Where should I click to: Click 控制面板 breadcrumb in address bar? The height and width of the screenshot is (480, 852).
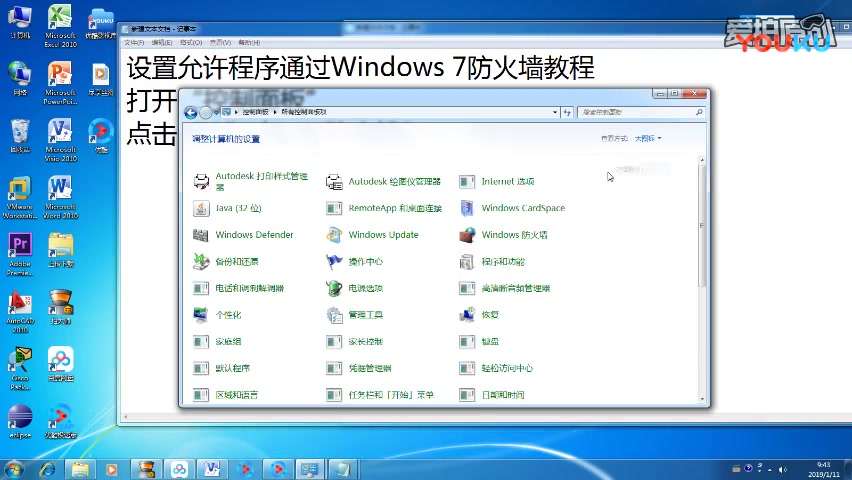point(255,112)
